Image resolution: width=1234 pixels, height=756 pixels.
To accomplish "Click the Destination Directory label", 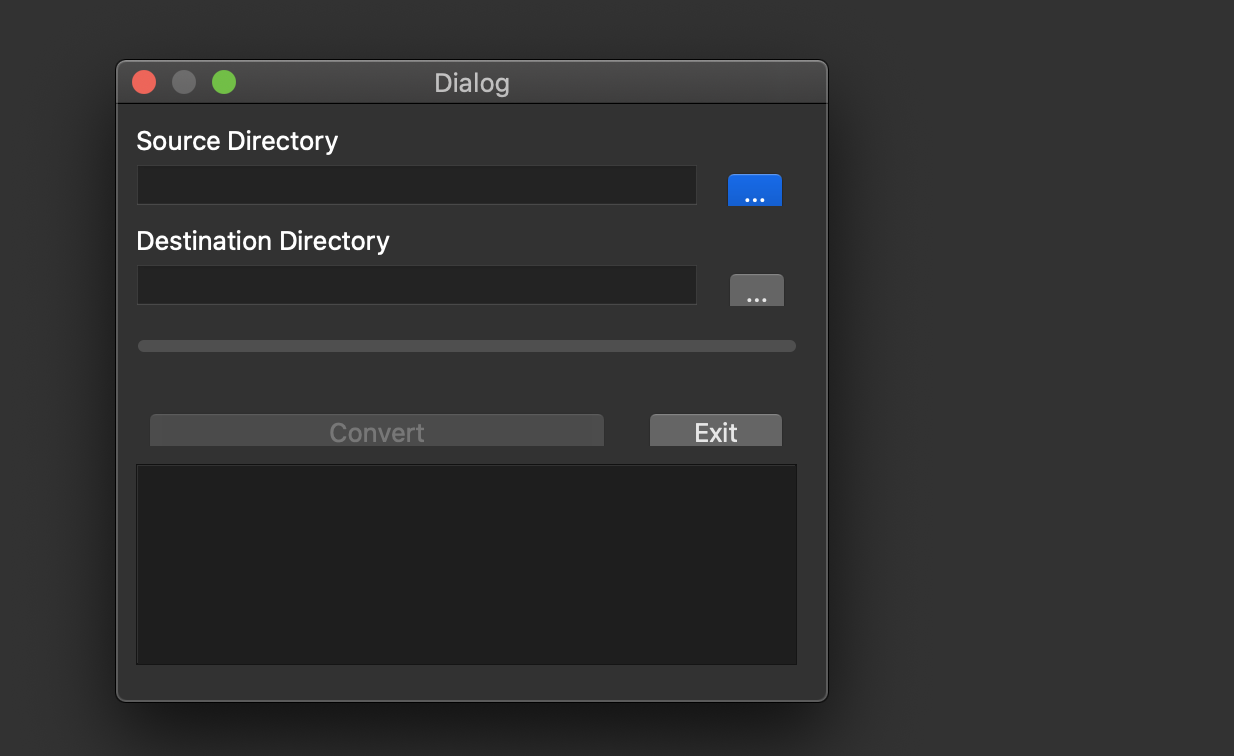I will [263, 241].
